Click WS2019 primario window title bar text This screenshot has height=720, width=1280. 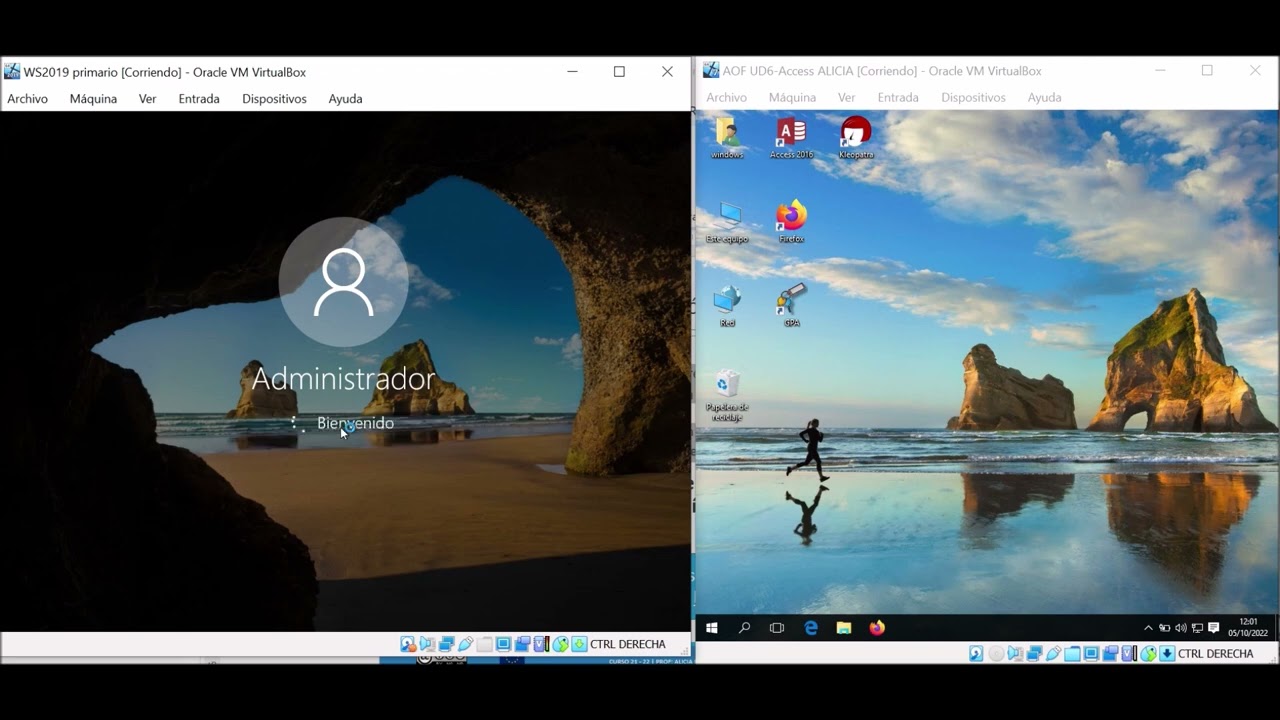coord(165,72)
